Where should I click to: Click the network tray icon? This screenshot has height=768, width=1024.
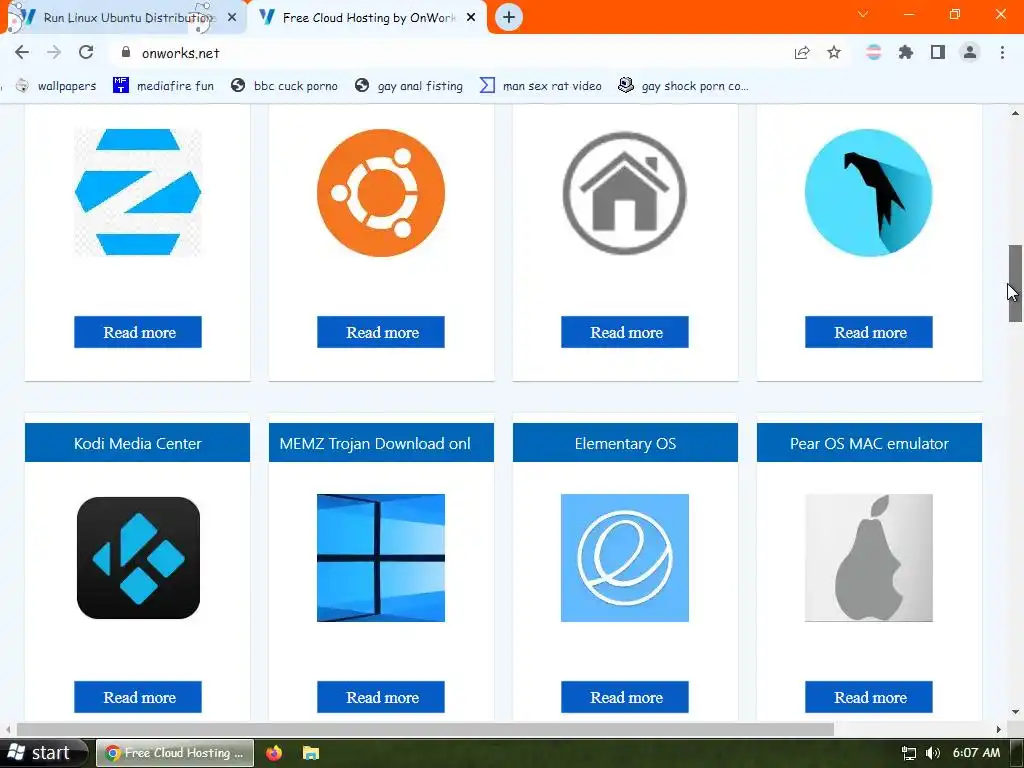pos(908,753)
